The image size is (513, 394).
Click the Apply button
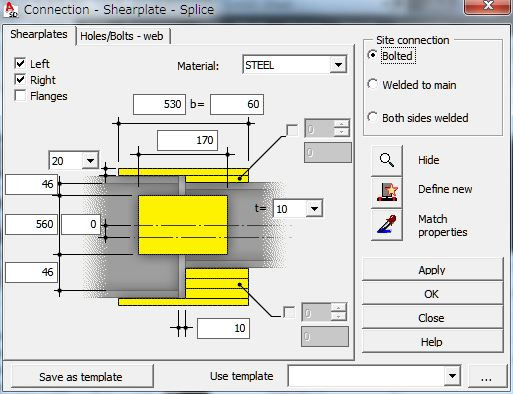pyautogui.click(x=432, y=270)
